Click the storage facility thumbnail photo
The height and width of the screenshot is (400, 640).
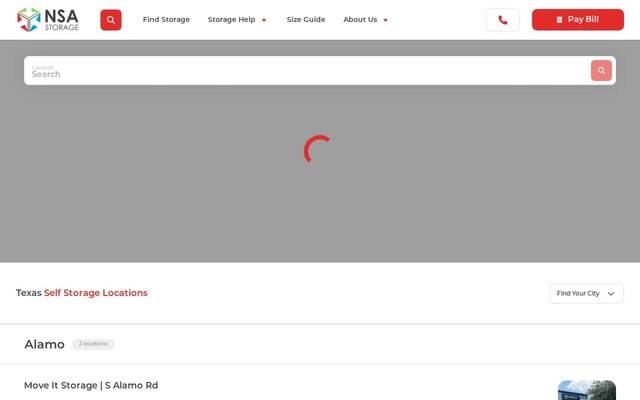(x=587, y=390)
